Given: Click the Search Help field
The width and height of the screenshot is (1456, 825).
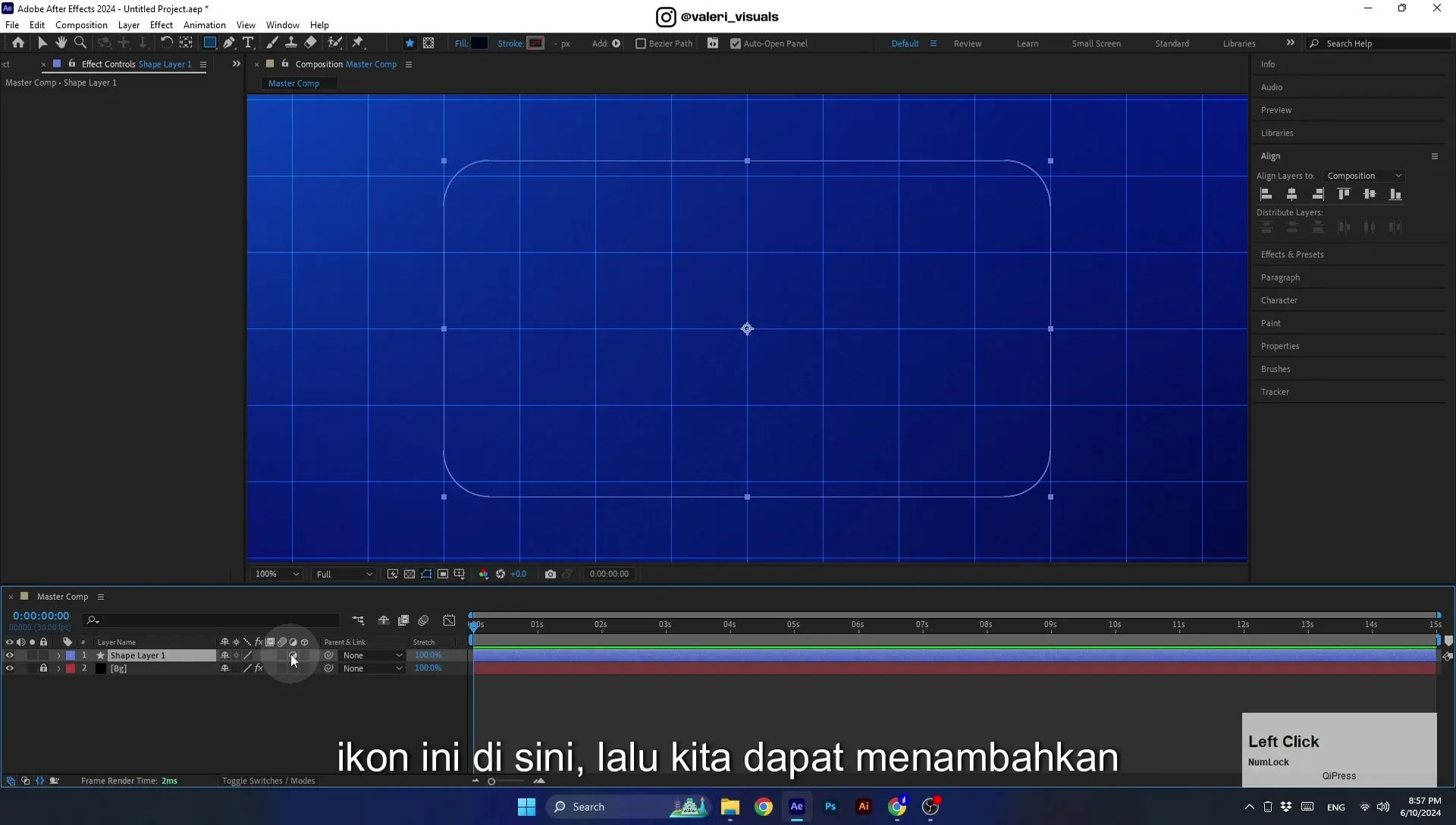Looking at the screenshot, I should pos(1380,43).
